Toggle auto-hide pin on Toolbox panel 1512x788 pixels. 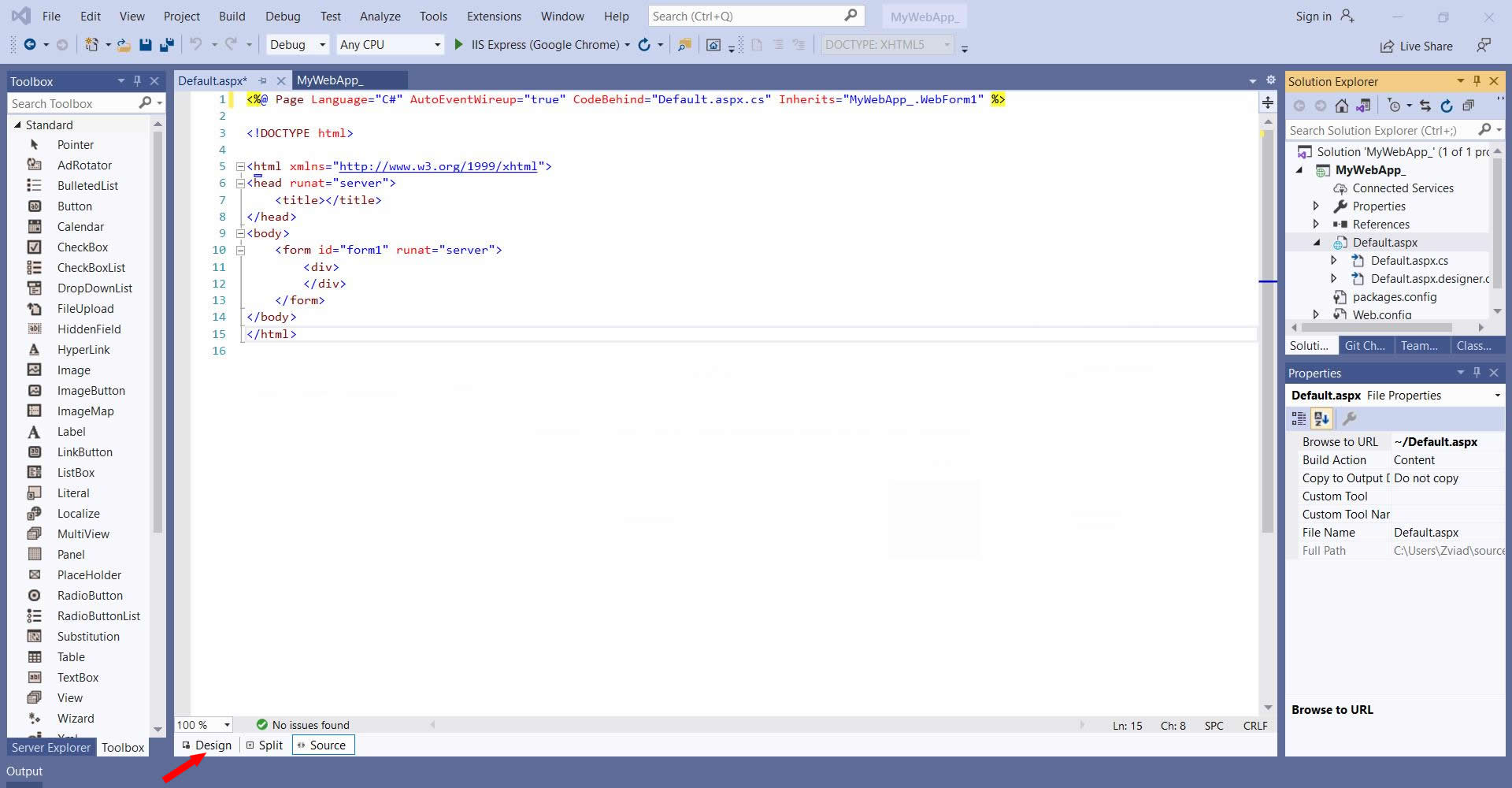[x=137, y=81]
